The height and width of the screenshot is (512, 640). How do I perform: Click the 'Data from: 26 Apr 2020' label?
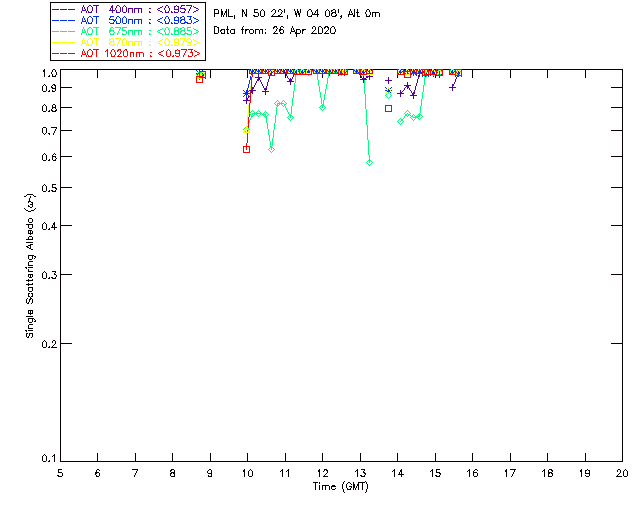point(275,31)
